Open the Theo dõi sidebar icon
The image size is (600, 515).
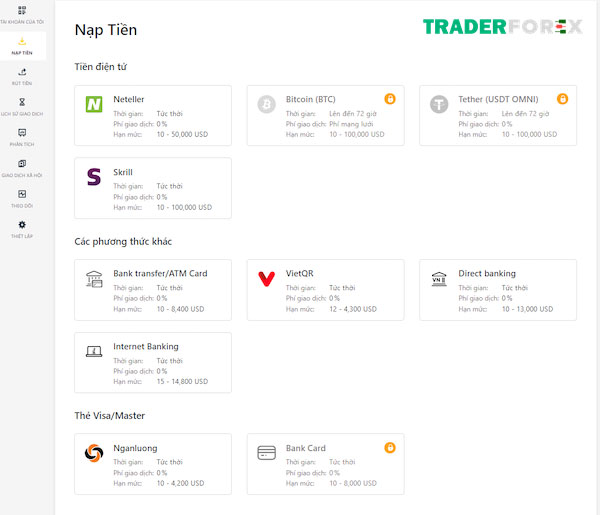(22, 194)
